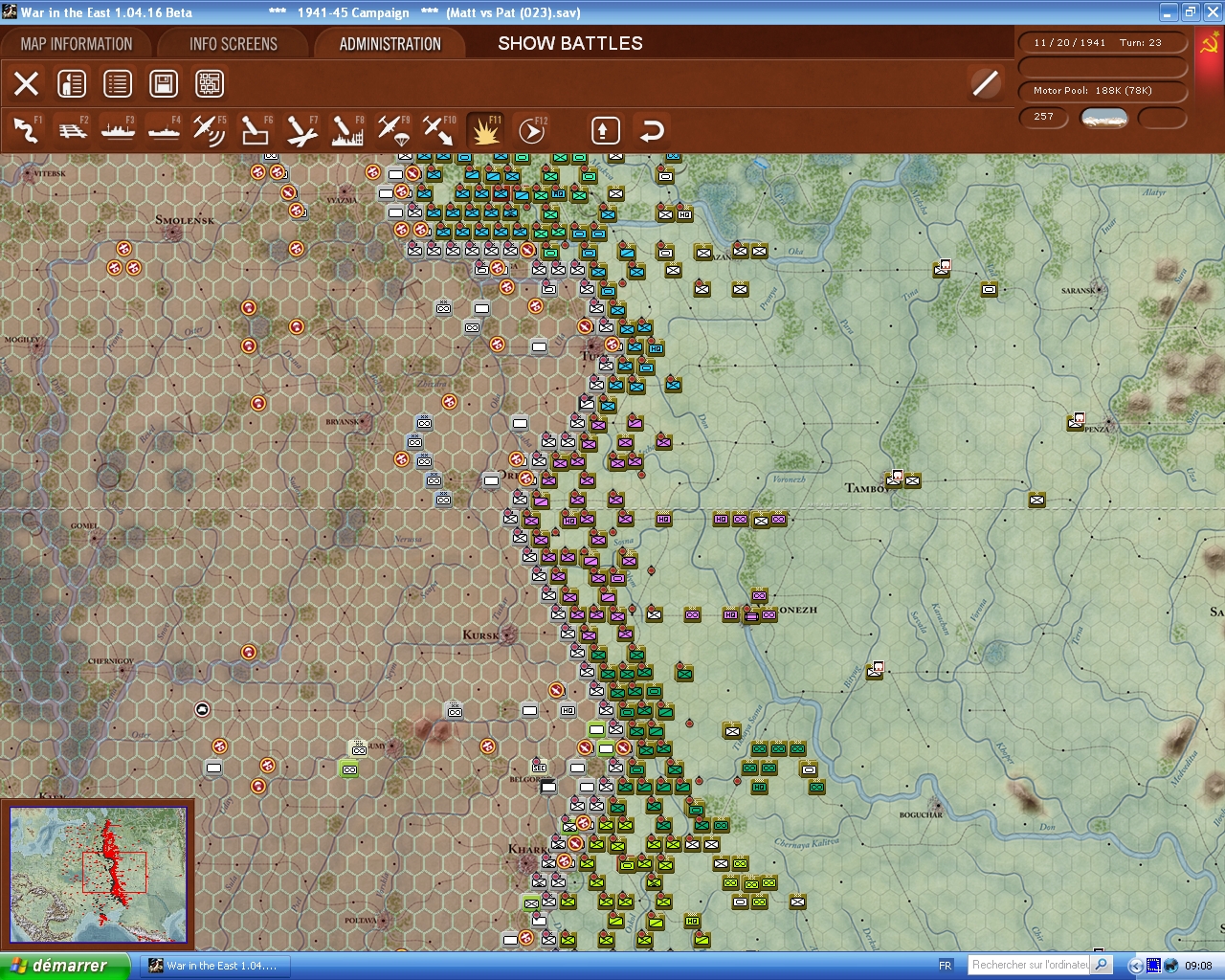Click the Soviet hammer and sickle flag
Screen dimensions: 1225x980
click(1210, 45)
